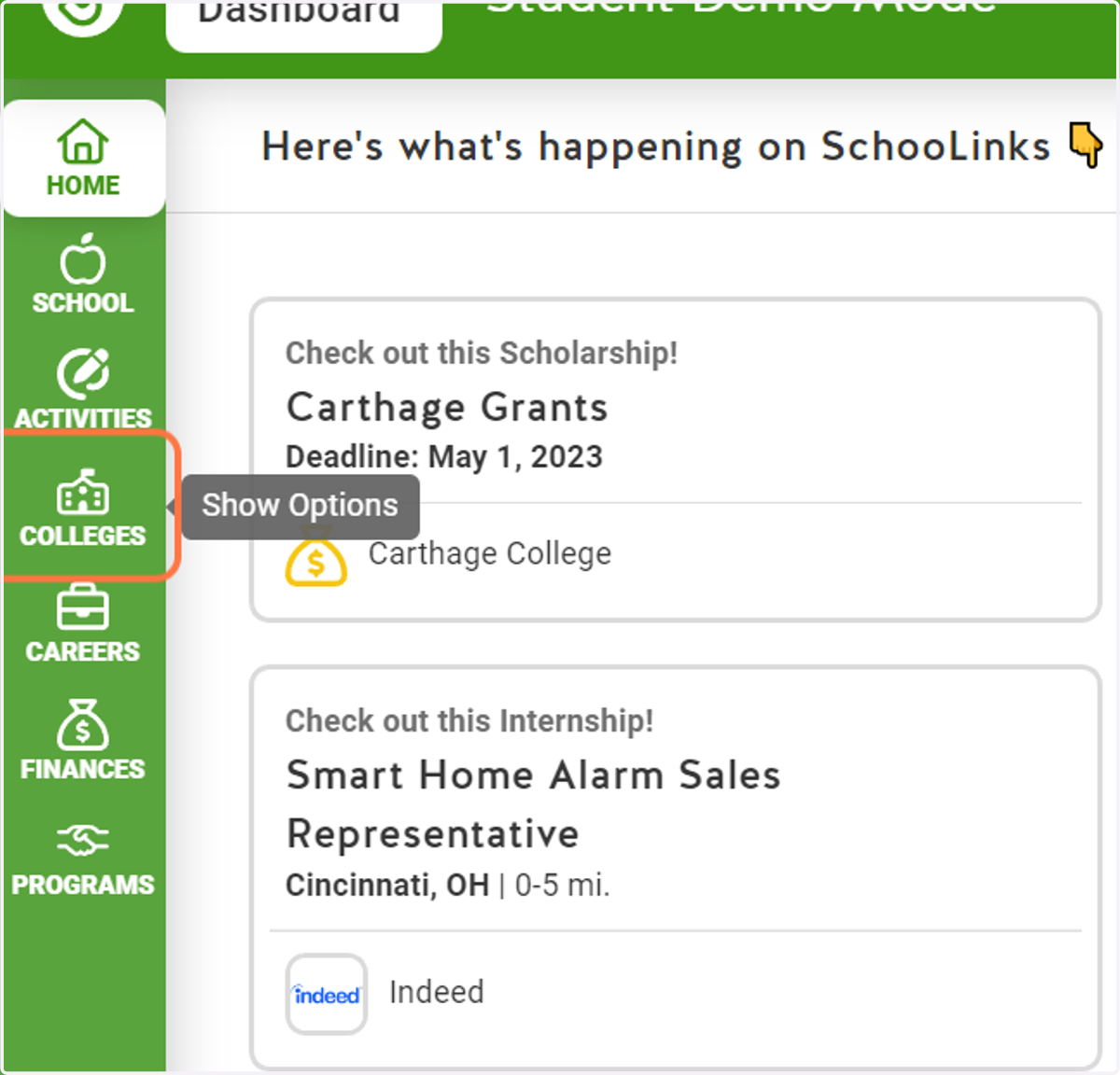Screen dimensions: 1120x1075
Task: Click the Careers briefcase icon
Action: (x=83, y=607)
